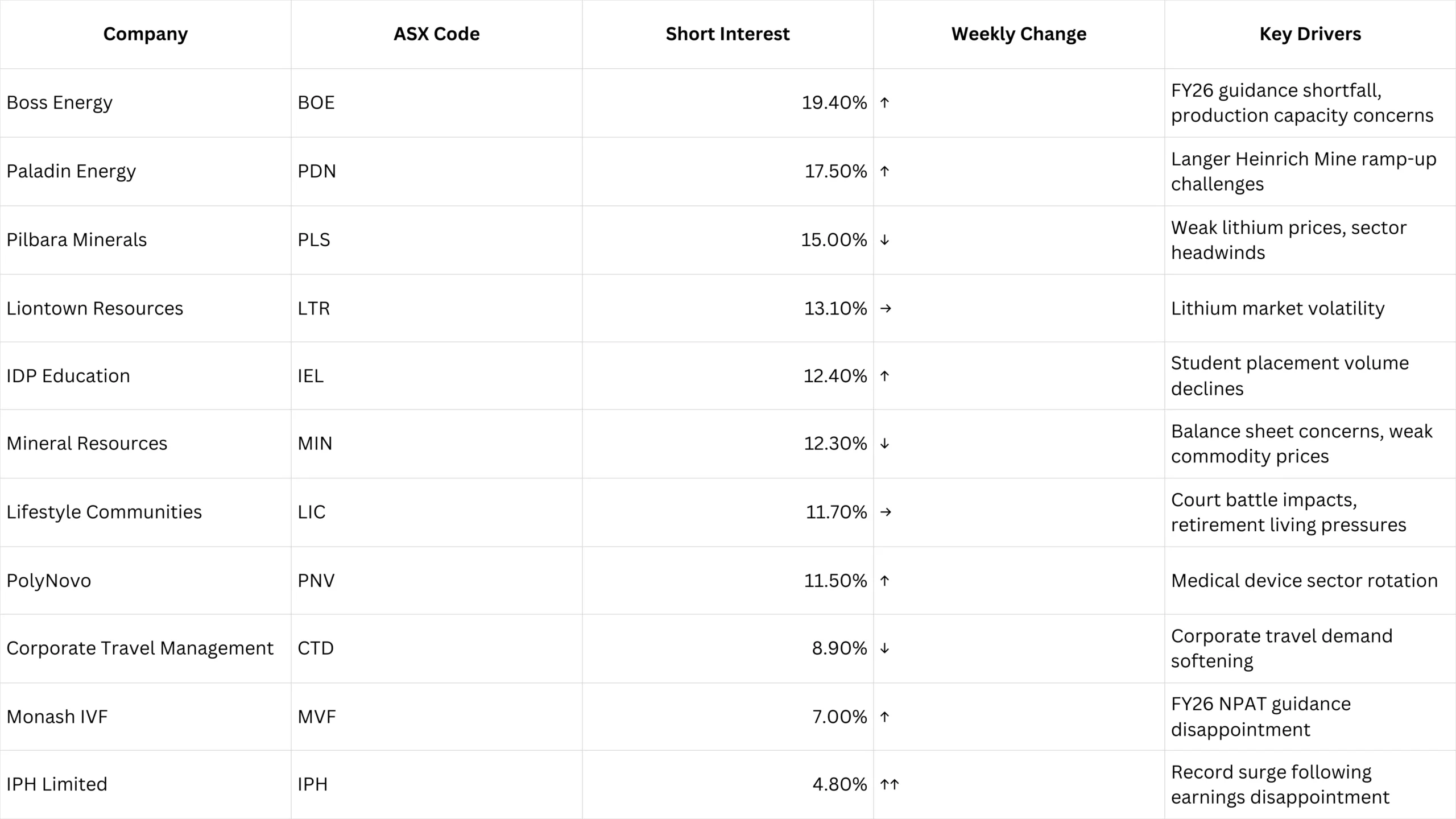Viewport: 1456px width, 819px height.
Task: Click the right arrow in Lifestyle Communities row
Action: pos(886,512)
